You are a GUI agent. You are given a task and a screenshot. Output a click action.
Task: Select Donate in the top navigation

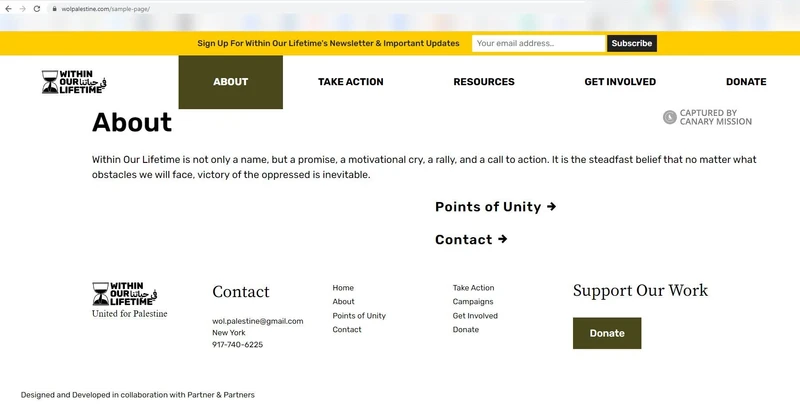[x=746, y=82]
